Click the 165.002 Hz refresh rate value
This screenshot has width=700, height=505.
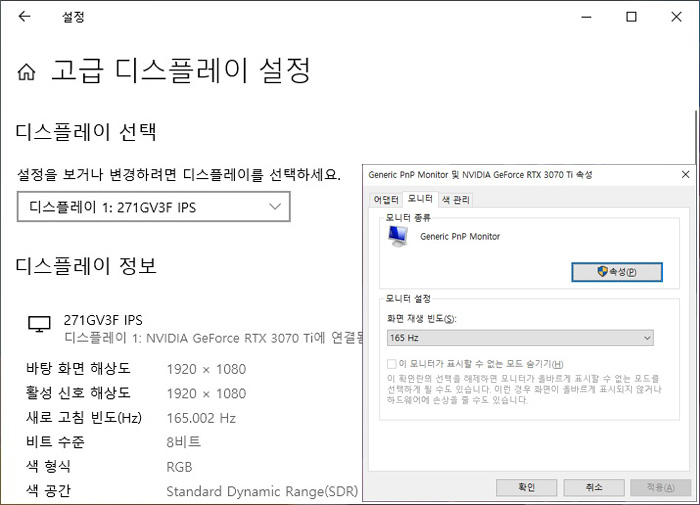click(x=201, y=418)
